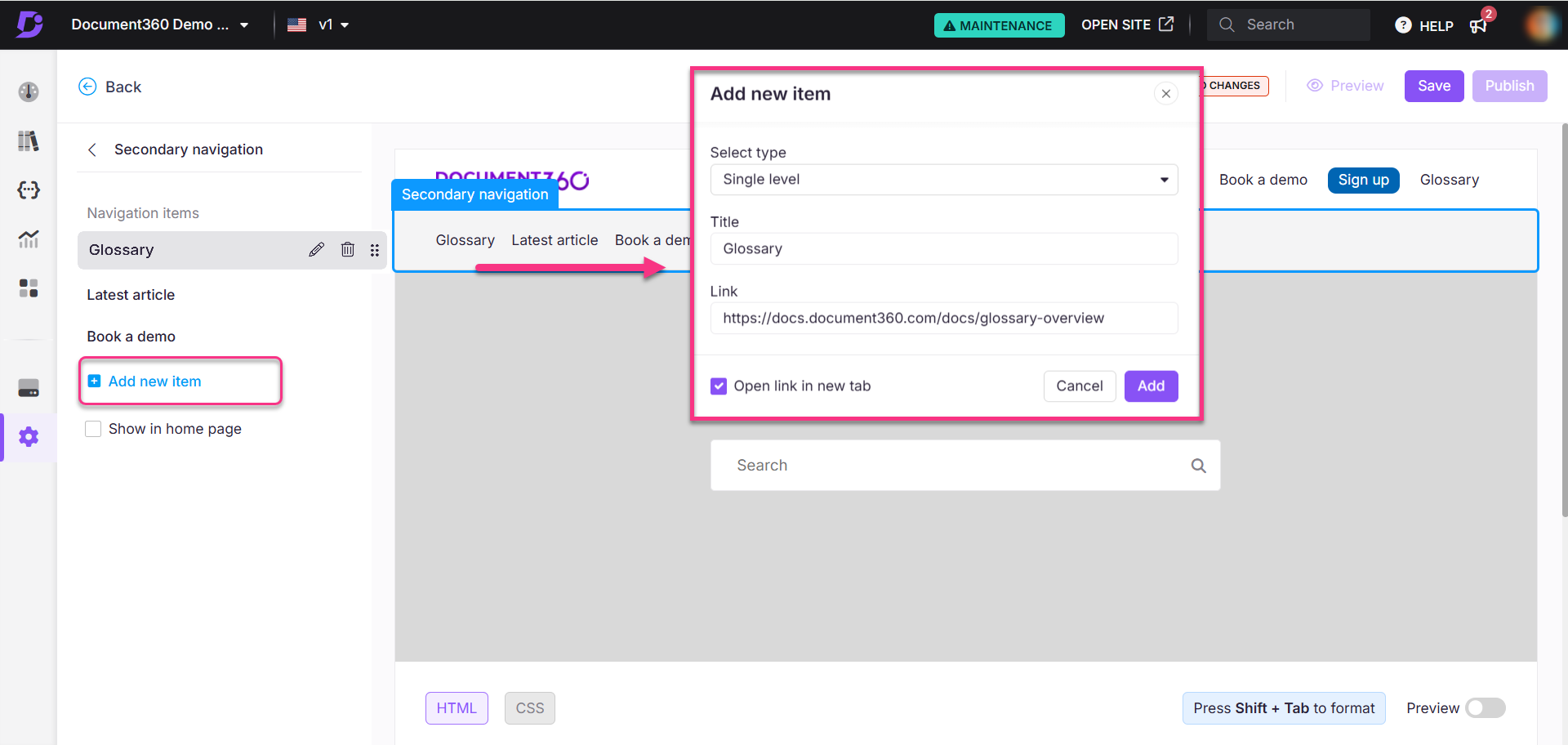
Task: Click the Add button in dialog
Action: [x=1151, y=386]
